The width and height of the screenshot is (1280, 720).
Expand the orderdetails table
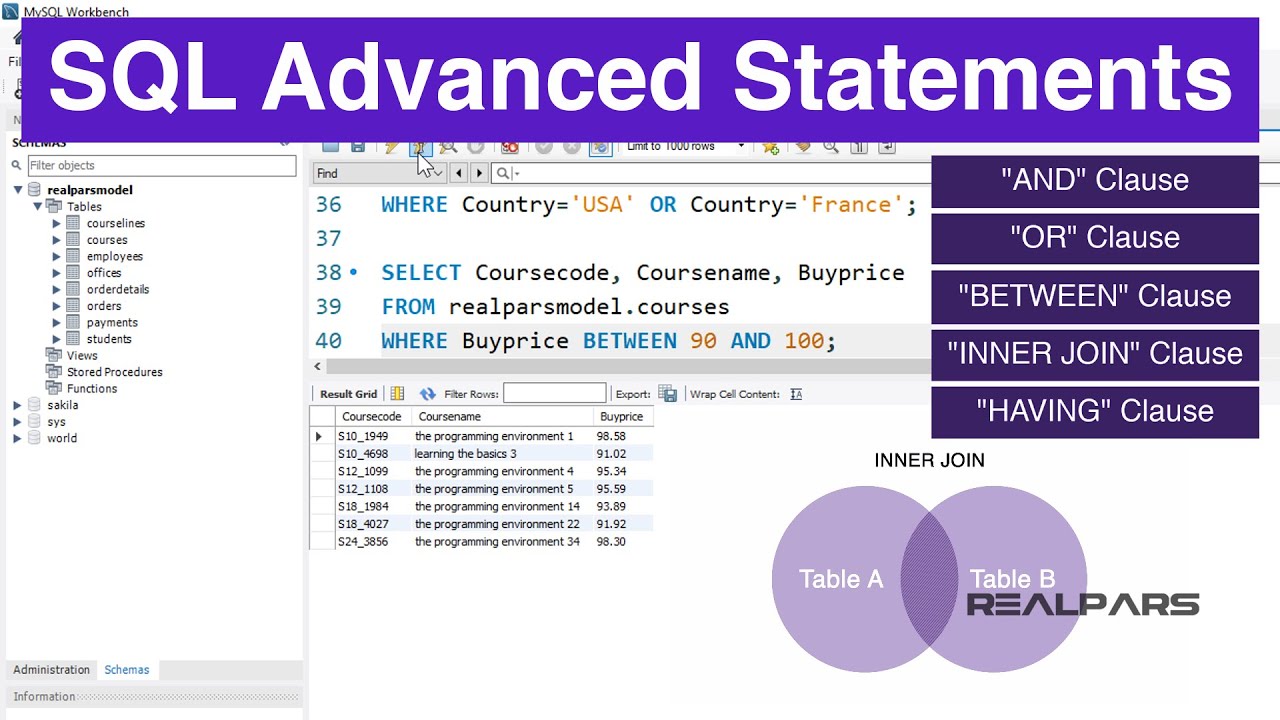click(x=57, y=290)
